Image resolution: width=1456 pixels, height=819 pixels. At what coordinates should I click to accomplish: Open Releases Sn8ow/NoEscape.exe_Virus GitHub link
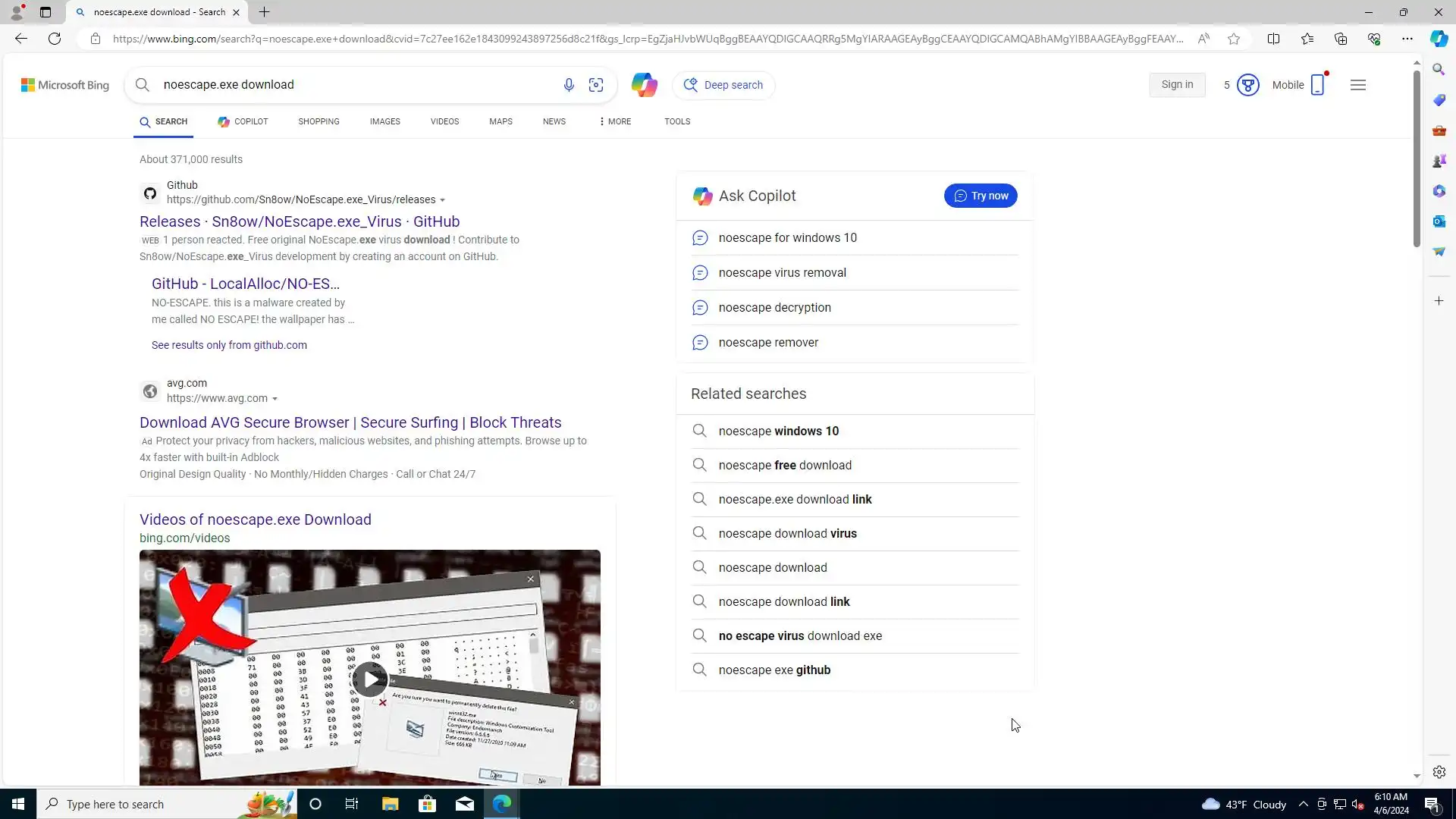(299, 221)
